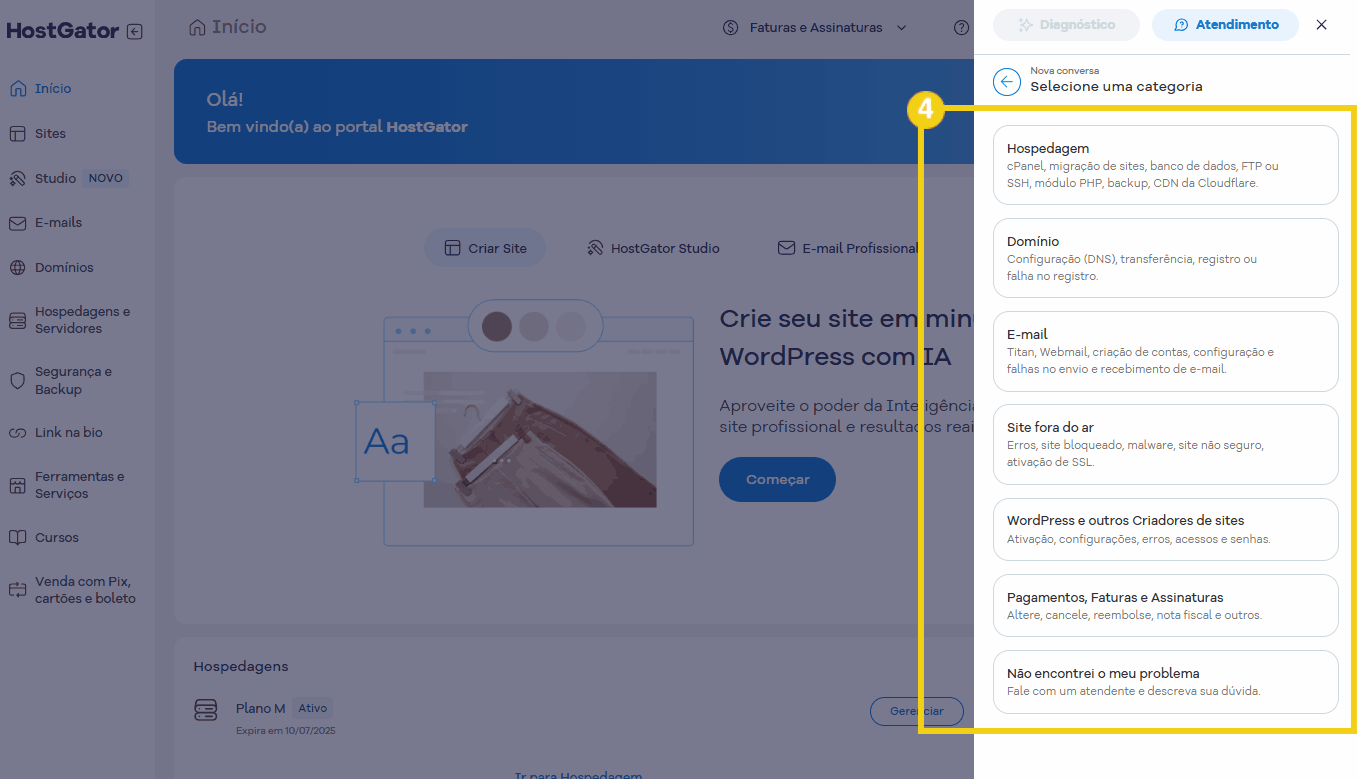Image resolution: width=1358 pixels, height=779 pixels.
Task: Switch to the Diagnóstico tab
Action: coord(1066,25)
